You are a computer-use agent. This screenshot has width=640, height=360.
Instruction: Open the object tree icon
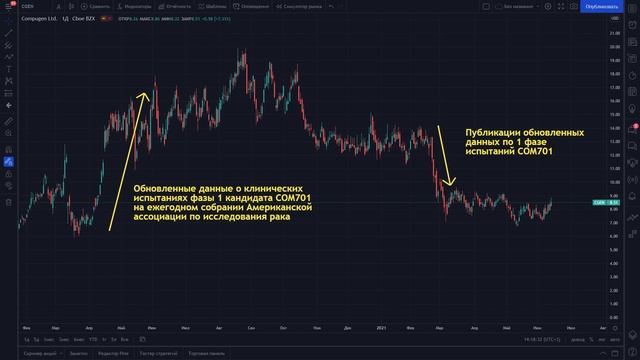(x=632, y=336)
